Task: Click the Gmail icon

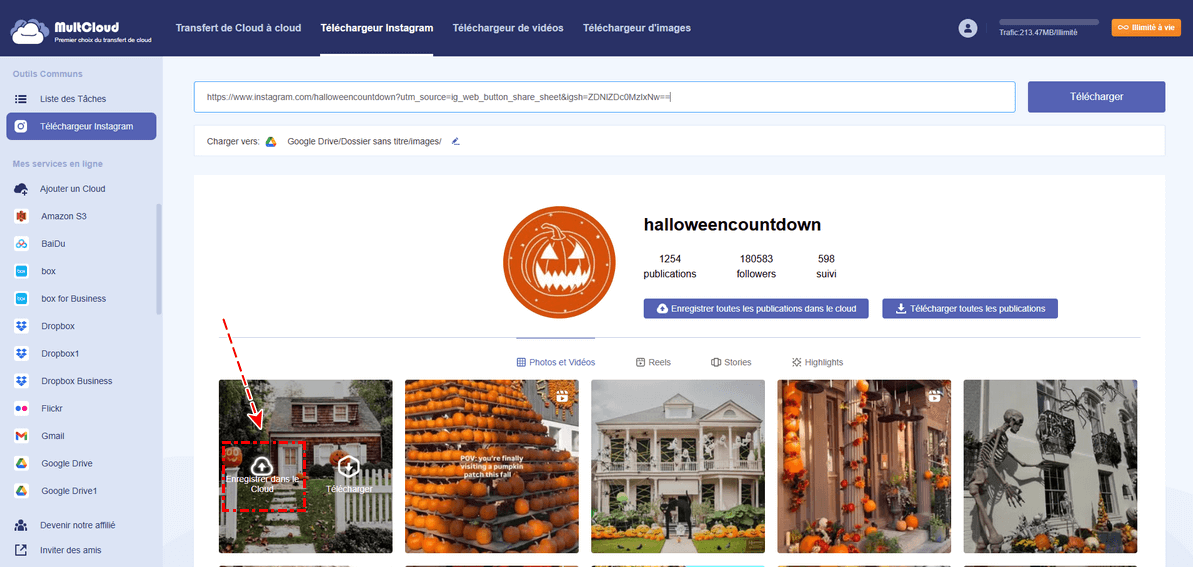Action: pyautogui.click(x=21, y=436)
